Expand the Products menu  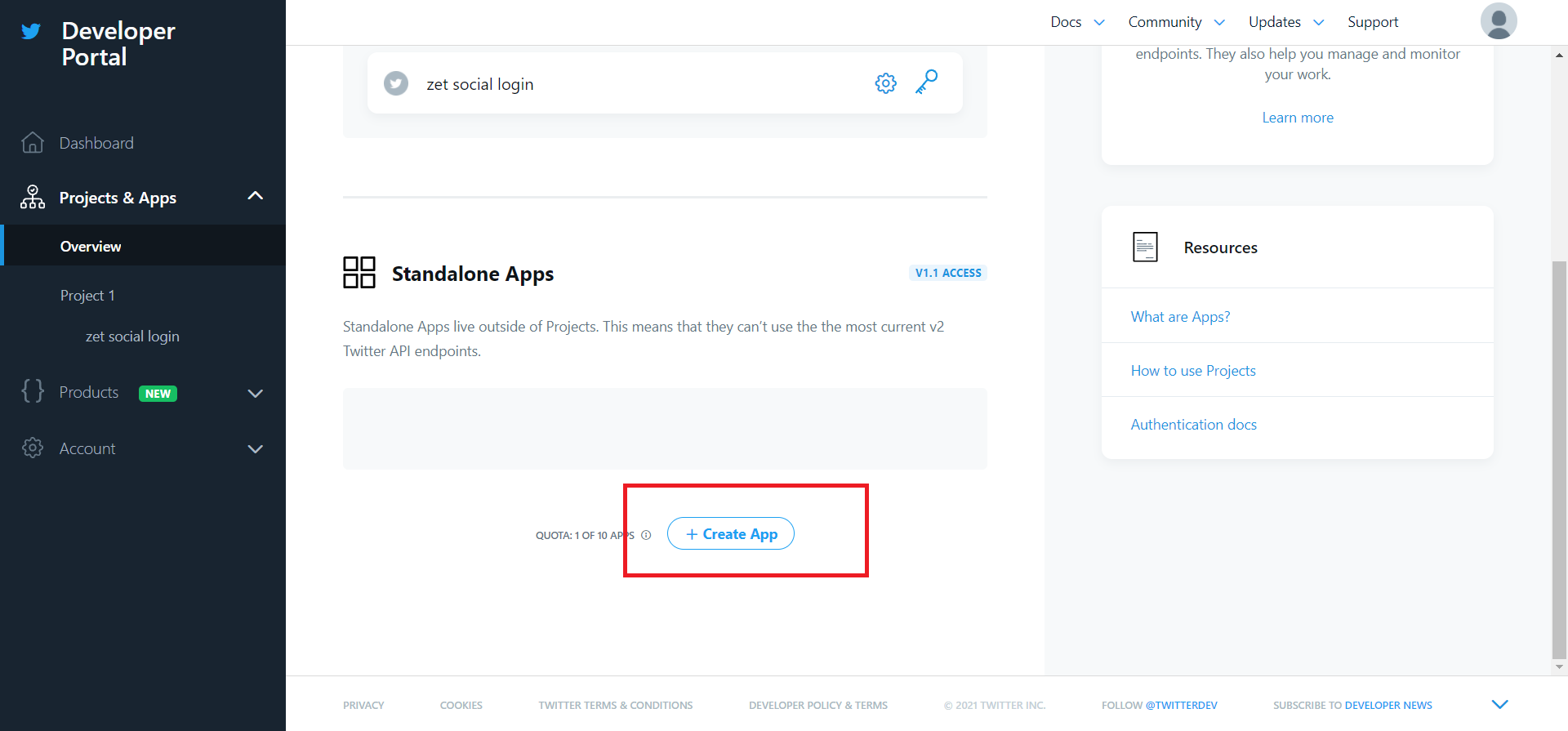(255, 394)
